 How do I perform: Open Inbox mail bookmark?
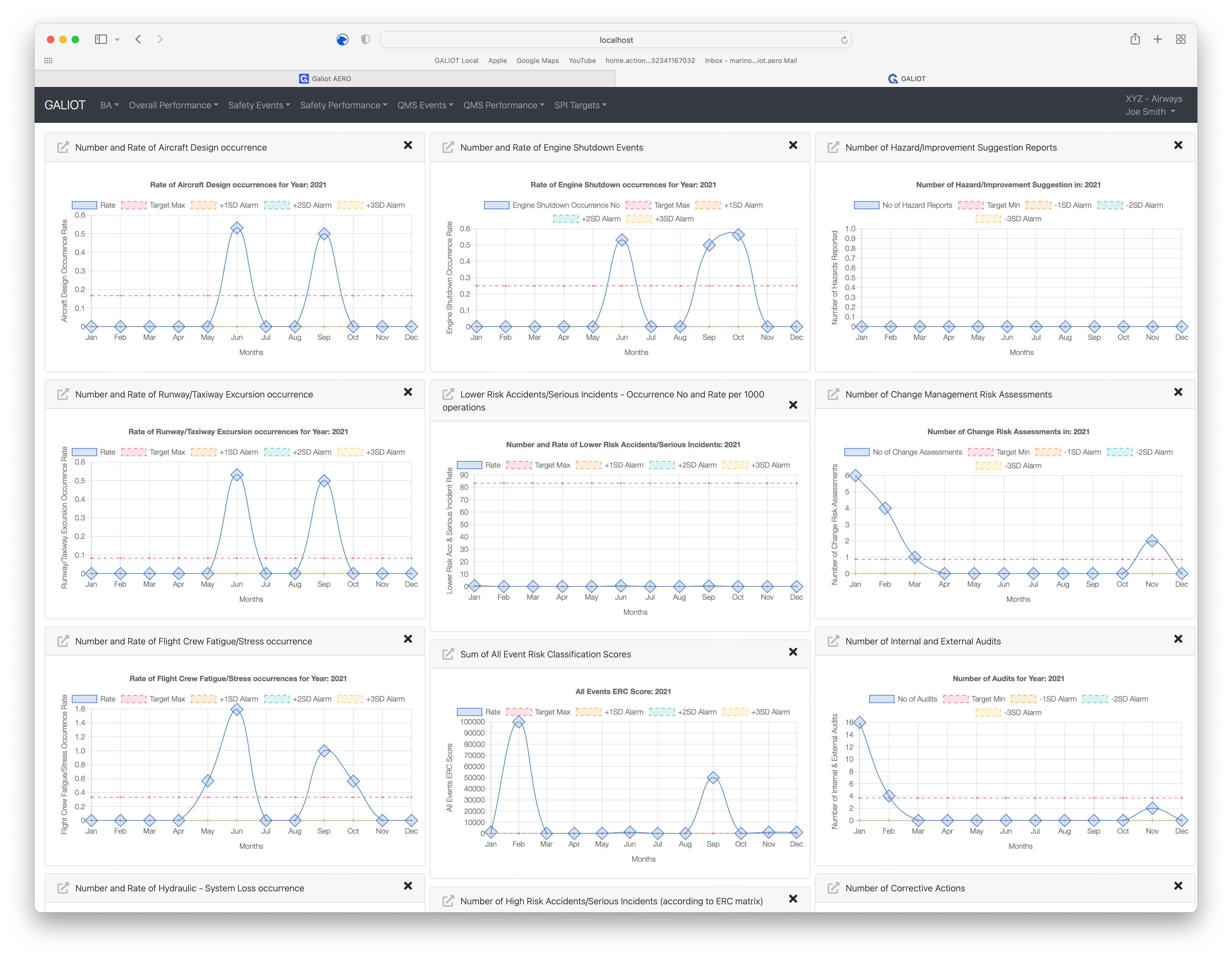coord(751,61)
